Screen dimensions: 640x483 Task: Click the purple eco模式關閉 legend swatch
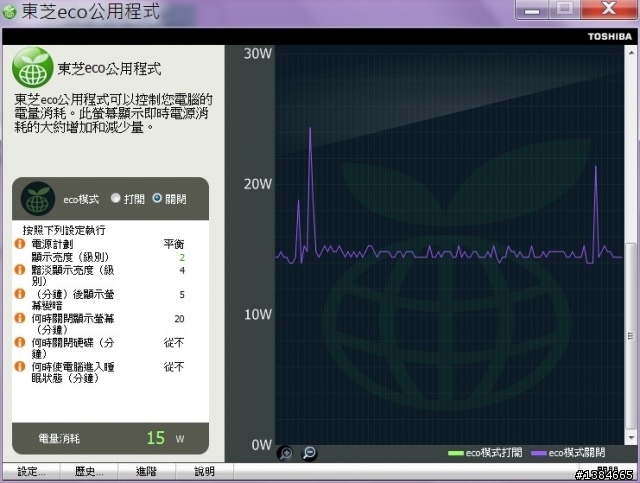point(539,453)
